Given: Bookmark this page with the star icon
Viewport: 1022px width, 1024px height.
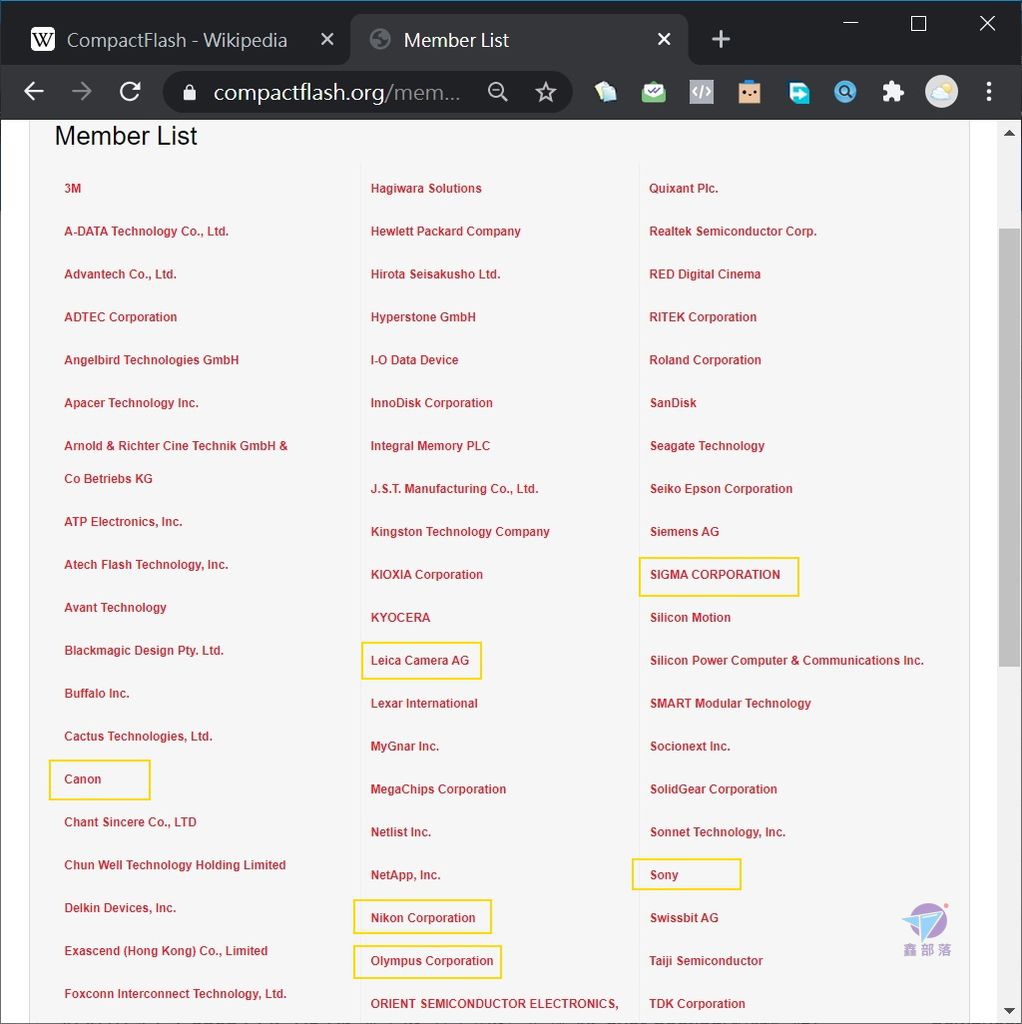Looking at the screenshot, I should pos(545,92).
